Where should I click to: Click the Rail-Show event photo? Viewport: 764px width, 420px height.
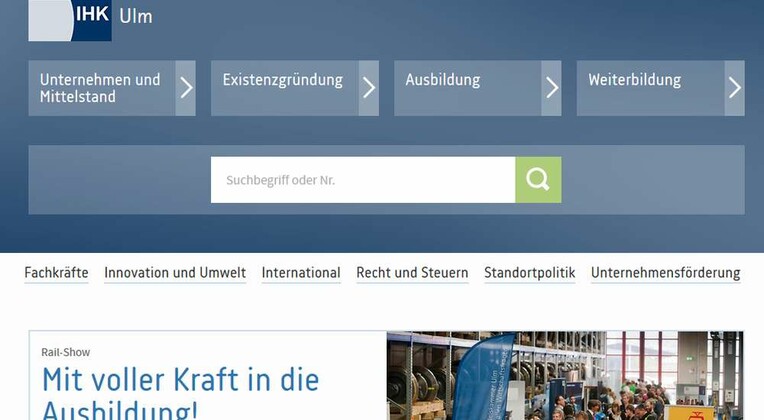pos(565,376)
